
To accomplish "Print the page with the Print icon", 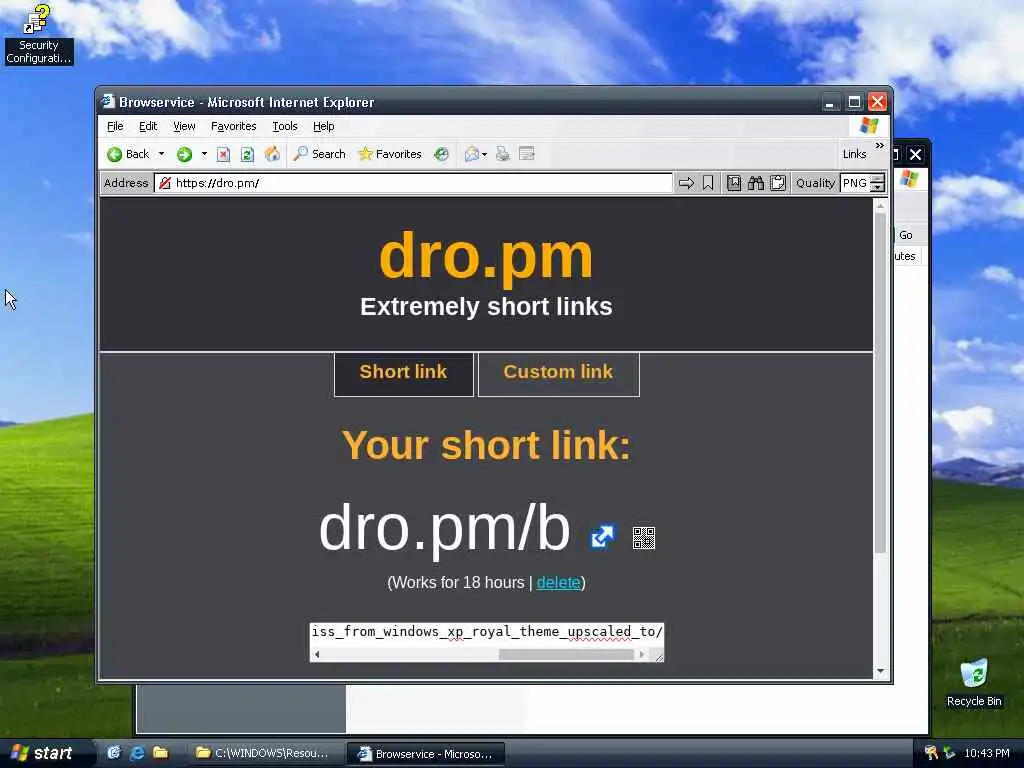I will tap(502, 154).
